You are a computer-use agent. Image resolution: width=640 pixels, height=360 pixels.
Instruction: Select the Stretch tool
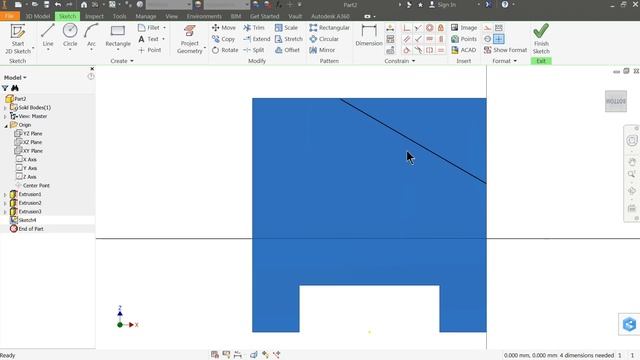pos(289,39)
